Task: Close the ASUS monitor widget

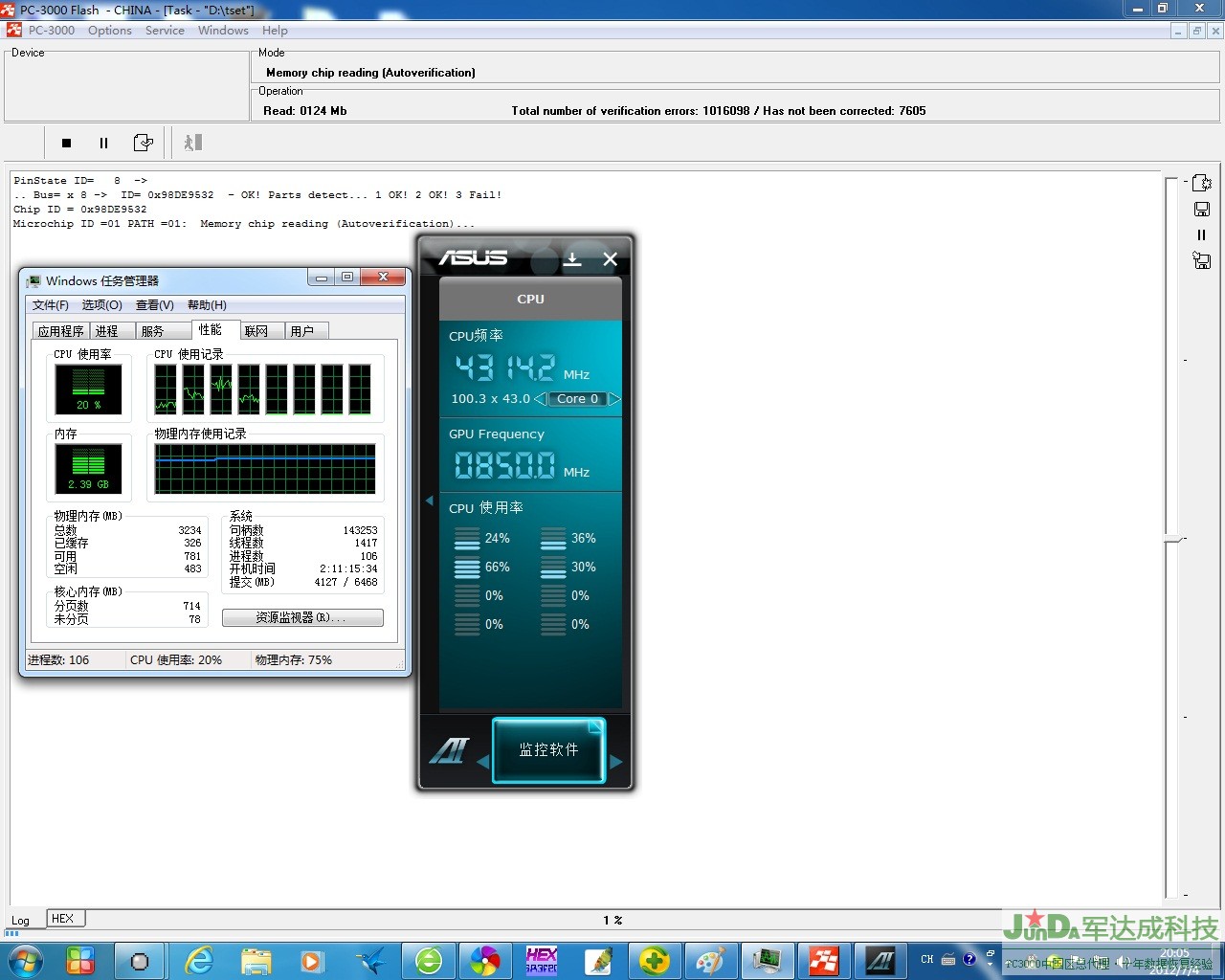Action: 610,258
